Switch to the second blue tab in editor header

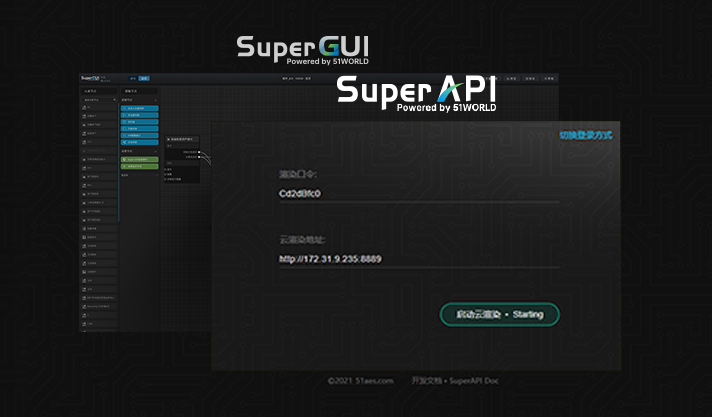[144, 77]
